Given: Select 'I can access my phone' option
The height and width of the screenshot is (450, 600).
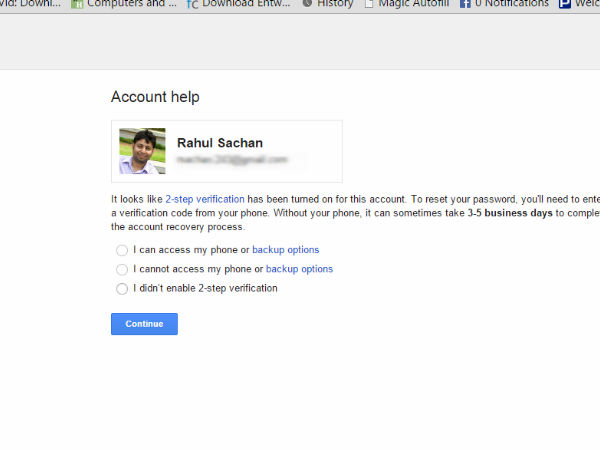Looking at the screenshot, I should [x=122, y=250].
